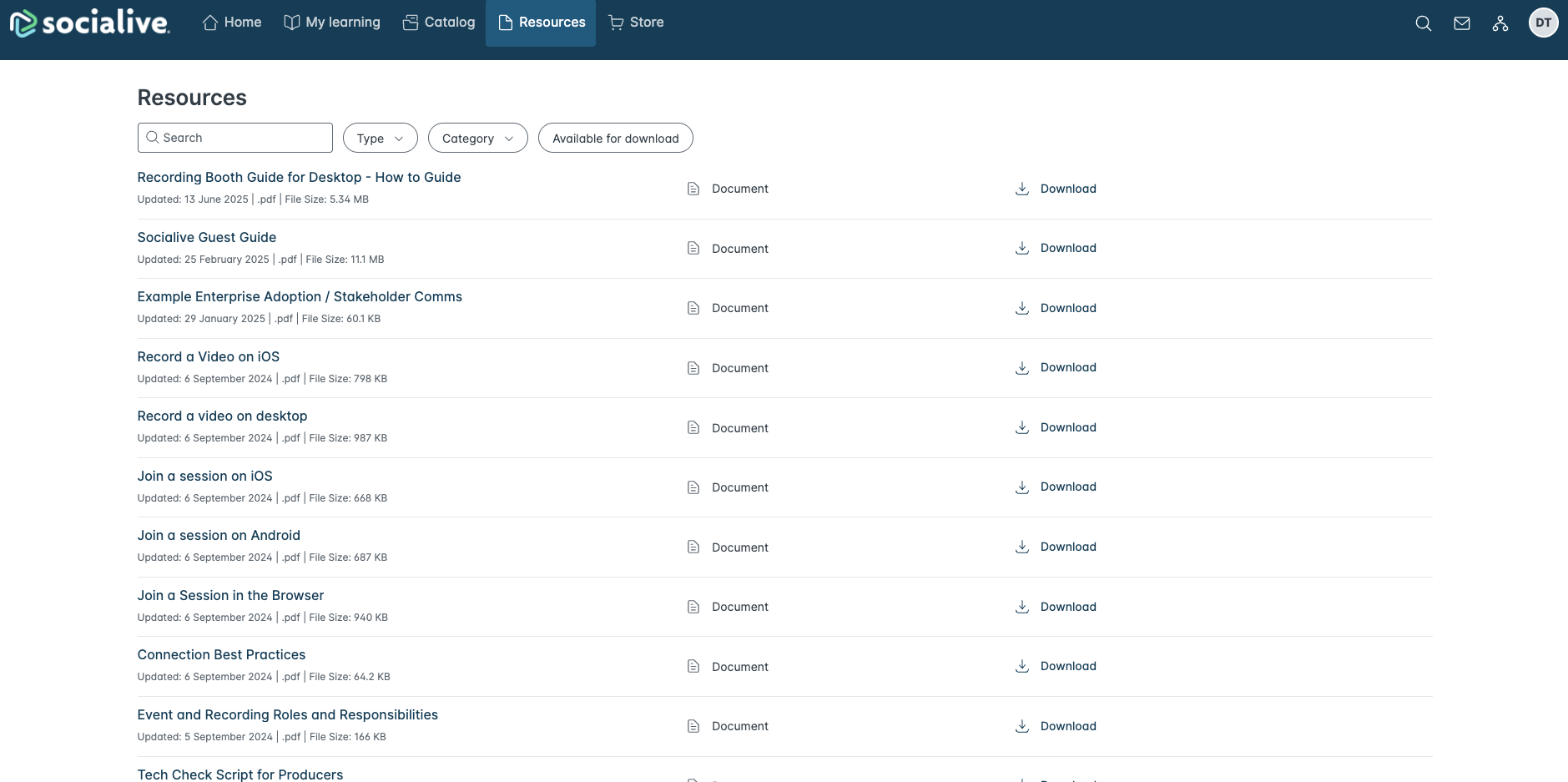Click download icon for Event and Recording Roles

1022,726
